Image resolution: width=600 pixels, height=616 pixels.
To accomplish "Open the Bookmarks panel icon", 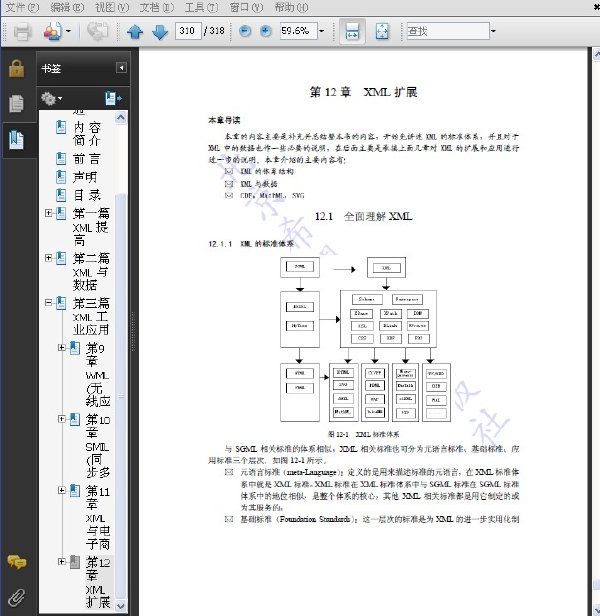I will tap(17, 139).
